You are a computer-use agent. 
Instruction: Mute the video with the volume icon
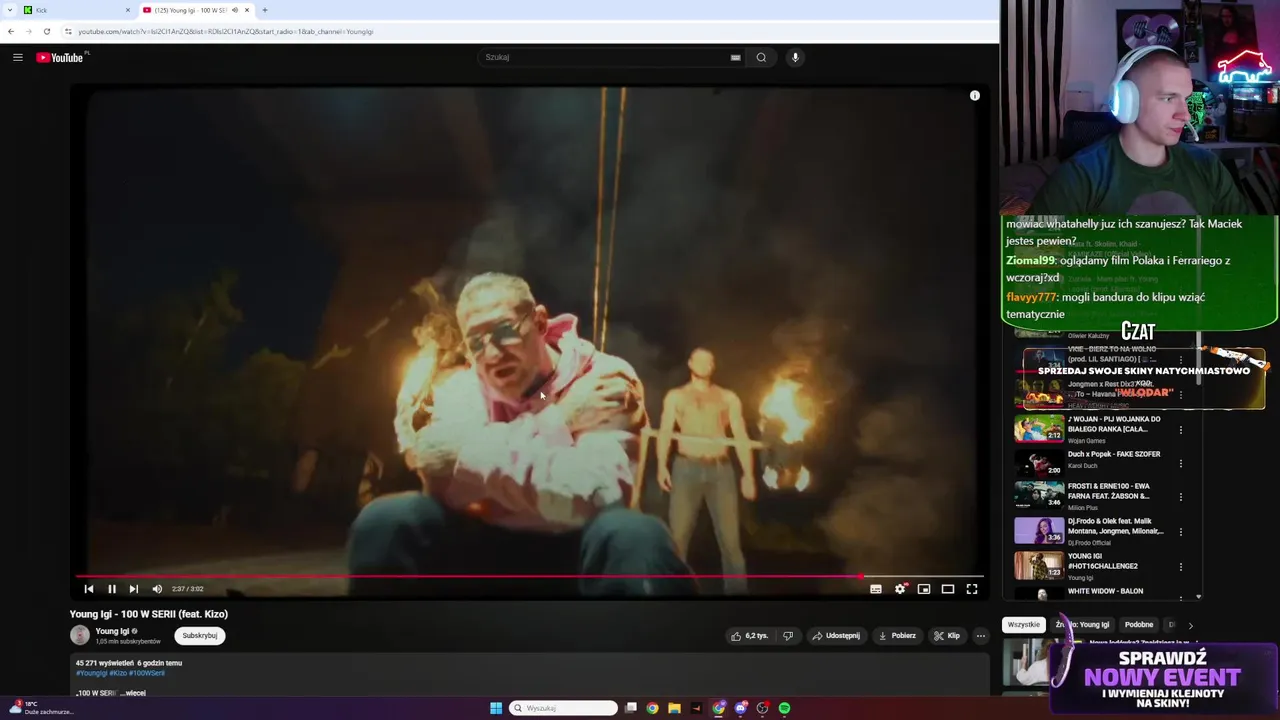point(157,589)
